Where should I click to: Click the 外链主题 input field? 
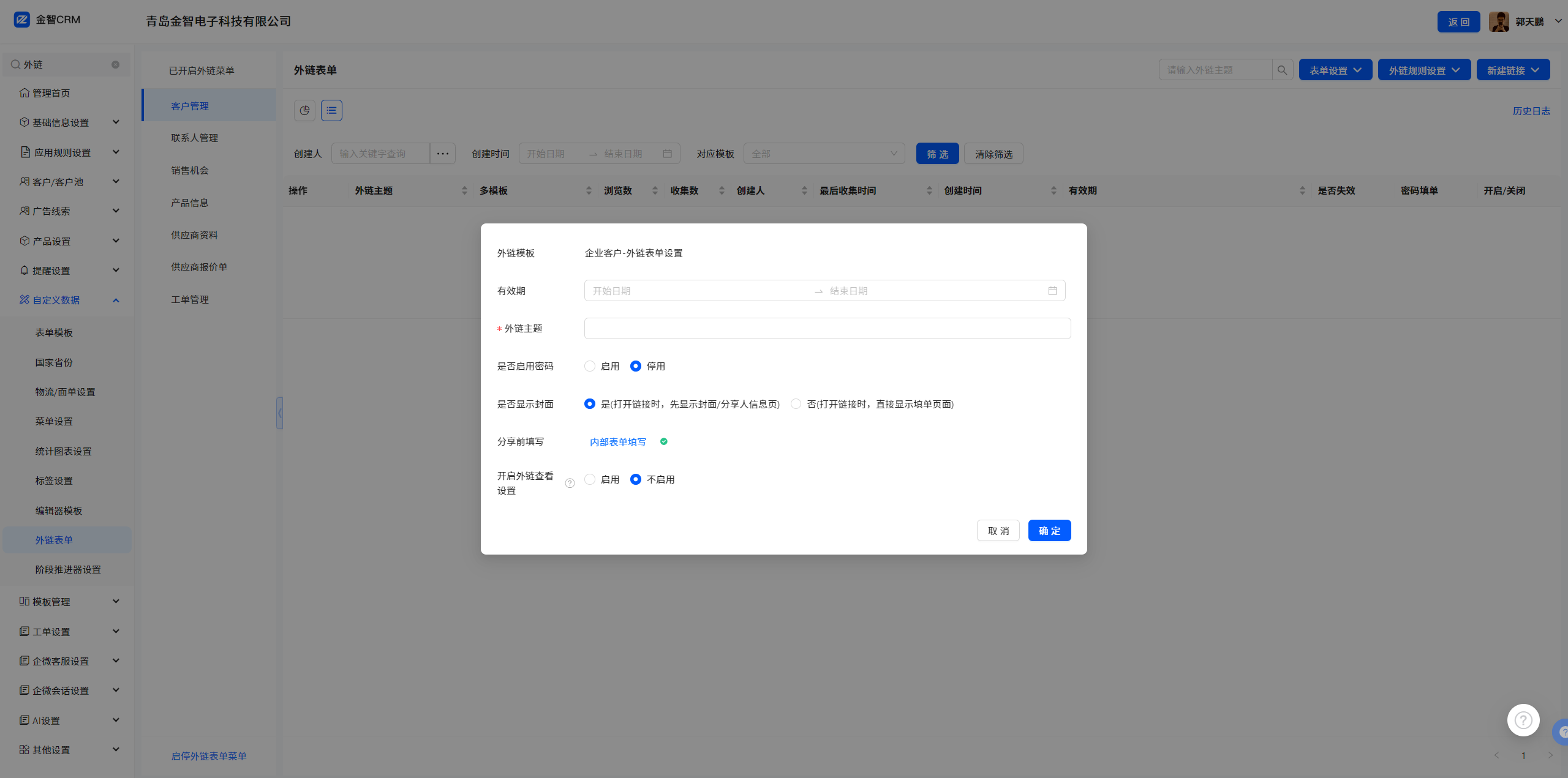tap(827, 329)
